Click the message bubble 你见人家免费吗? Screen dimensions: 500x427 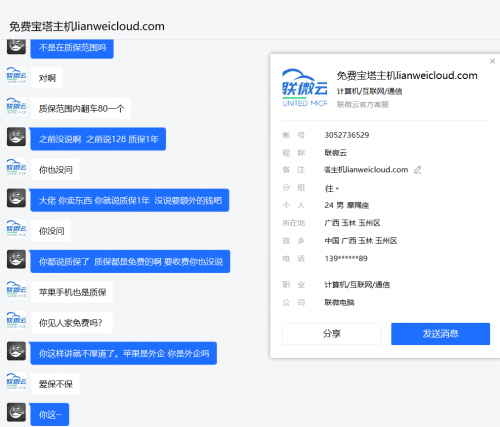tap(72, 323)
